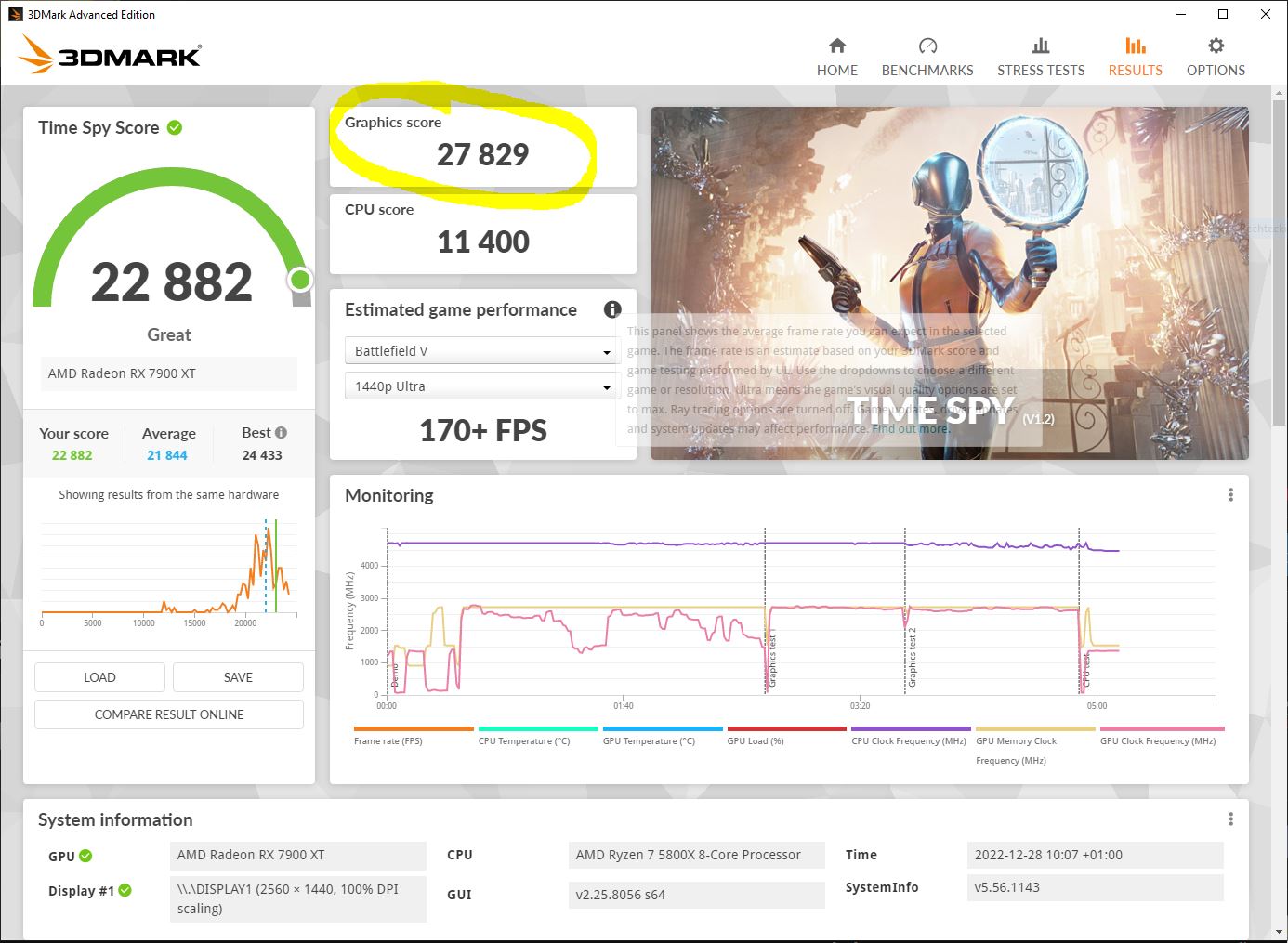
Task: Click the AMD Ryzen 7 5800X CPU field
Action: (696, 855)
